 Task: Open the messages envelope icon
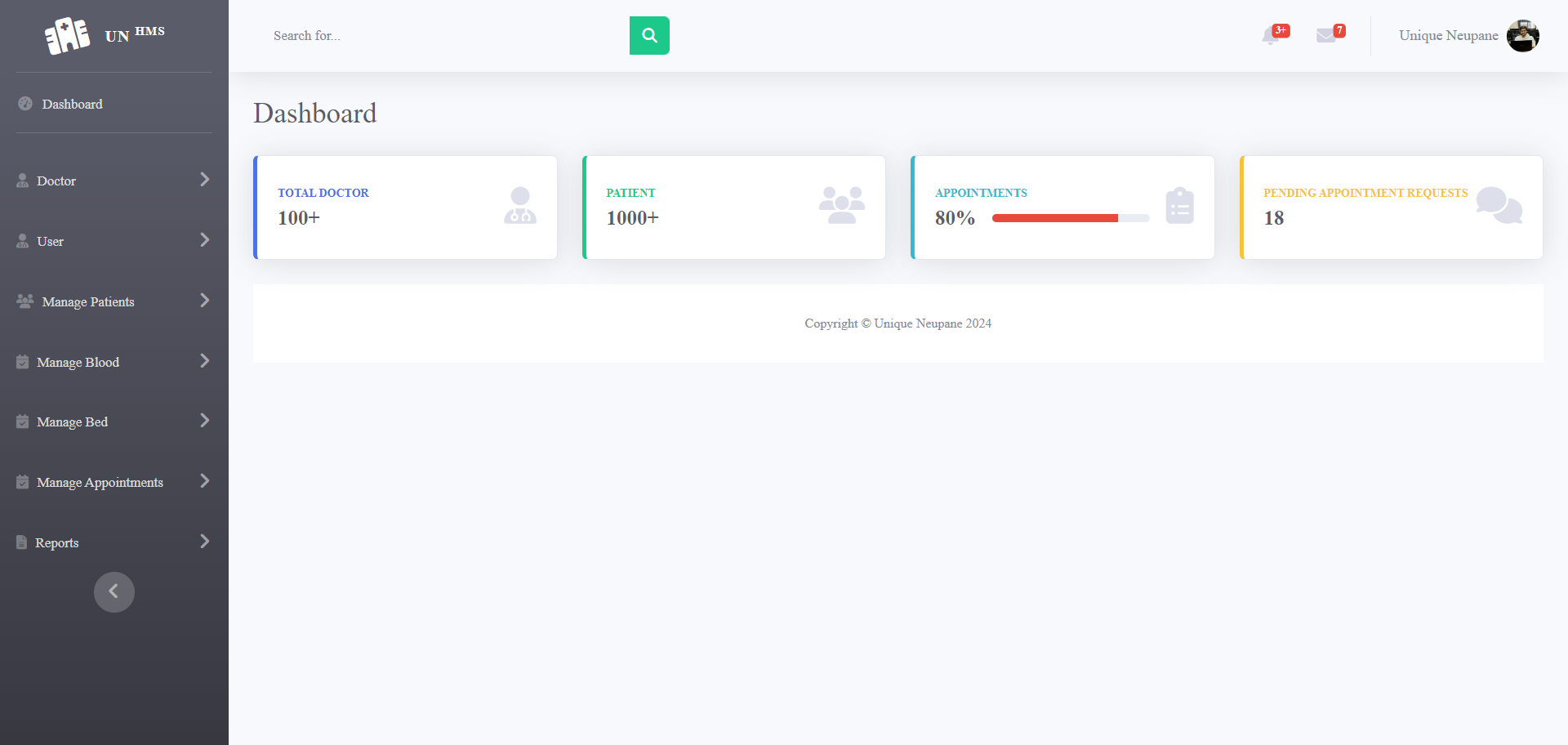1327,37
